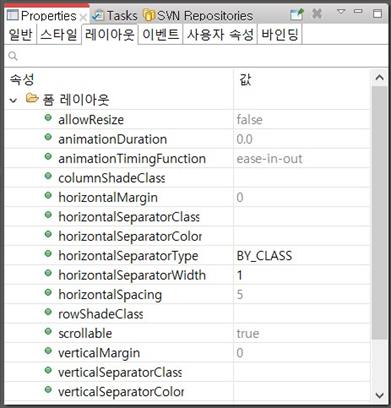Select the 폼 레이아웃 category row
The width and height of the screenshot is (391, 408).
(187, 99)
